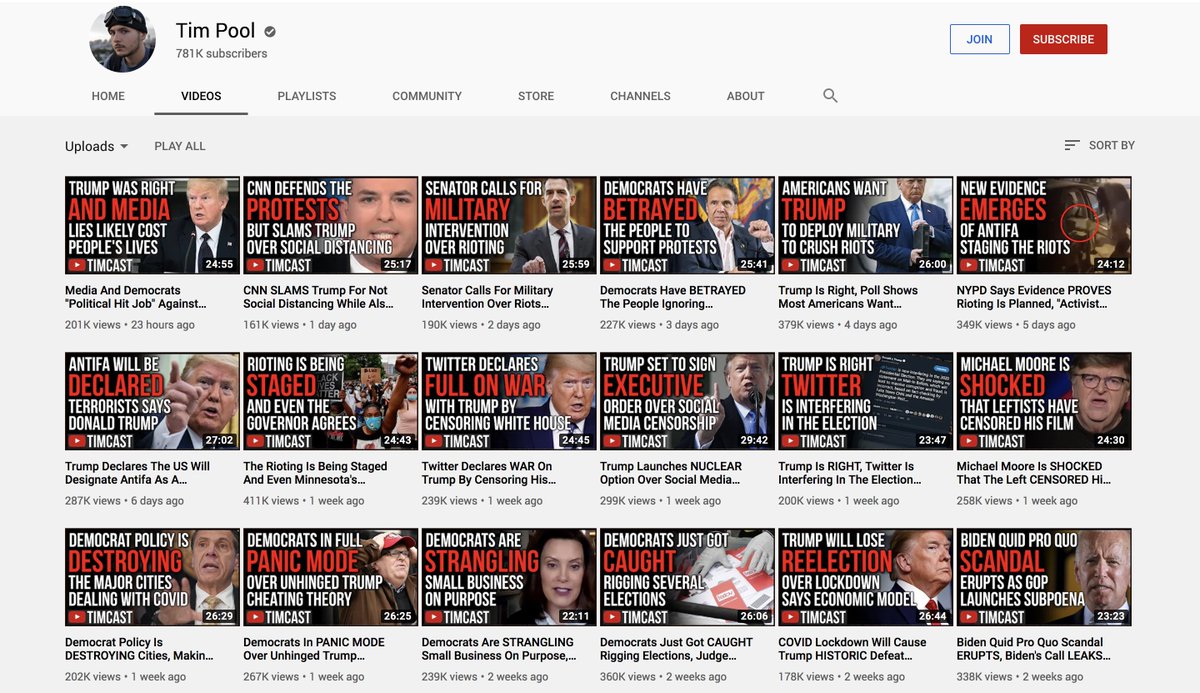This screenshot has width=1200, height=693.
Task: Expand the Uploads dropdown
Action: [x=97, y=146]
